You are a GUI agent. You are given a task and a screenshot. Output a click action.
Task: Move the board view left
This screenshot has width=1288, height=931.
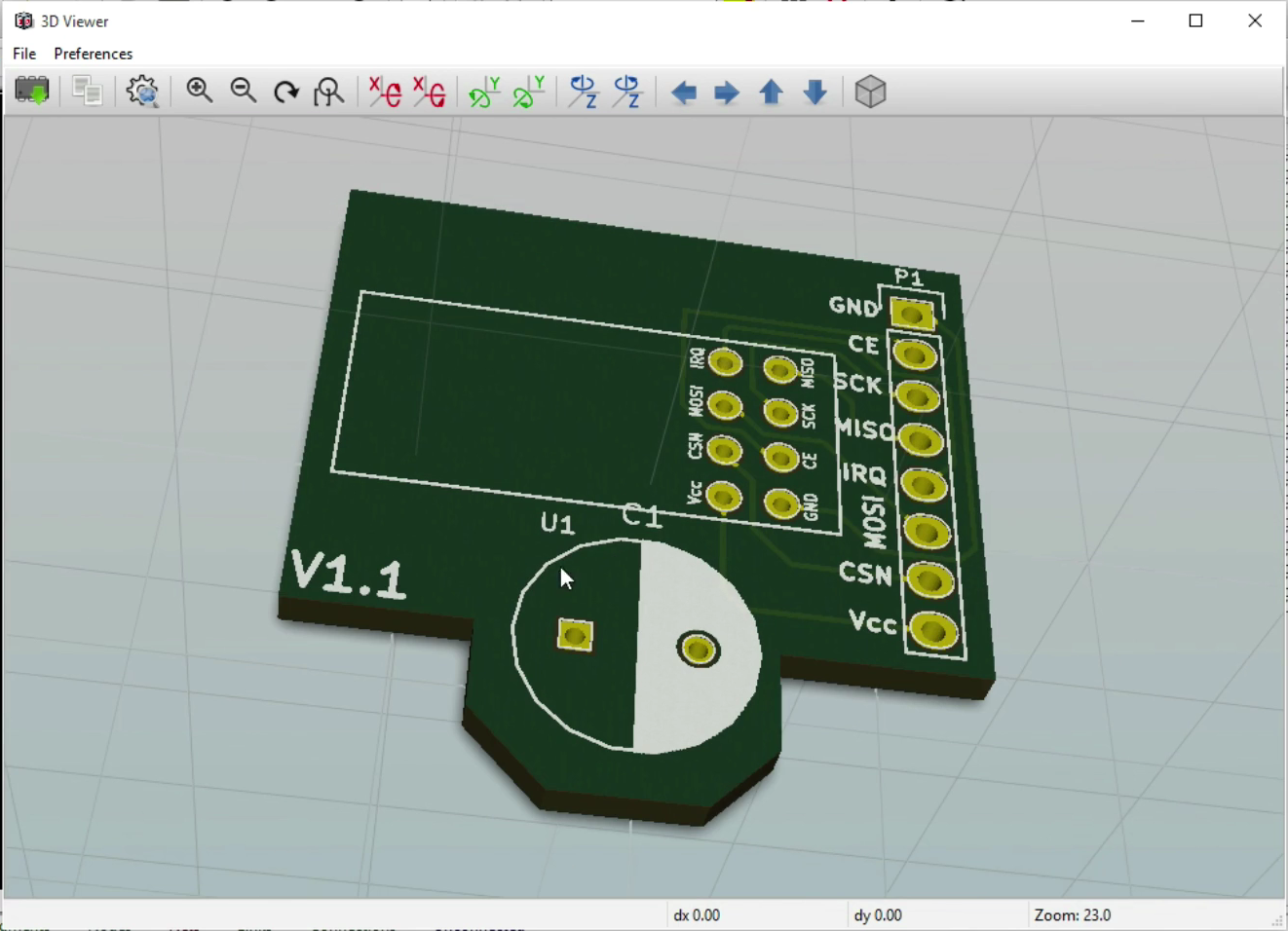[x=683, y=91]
